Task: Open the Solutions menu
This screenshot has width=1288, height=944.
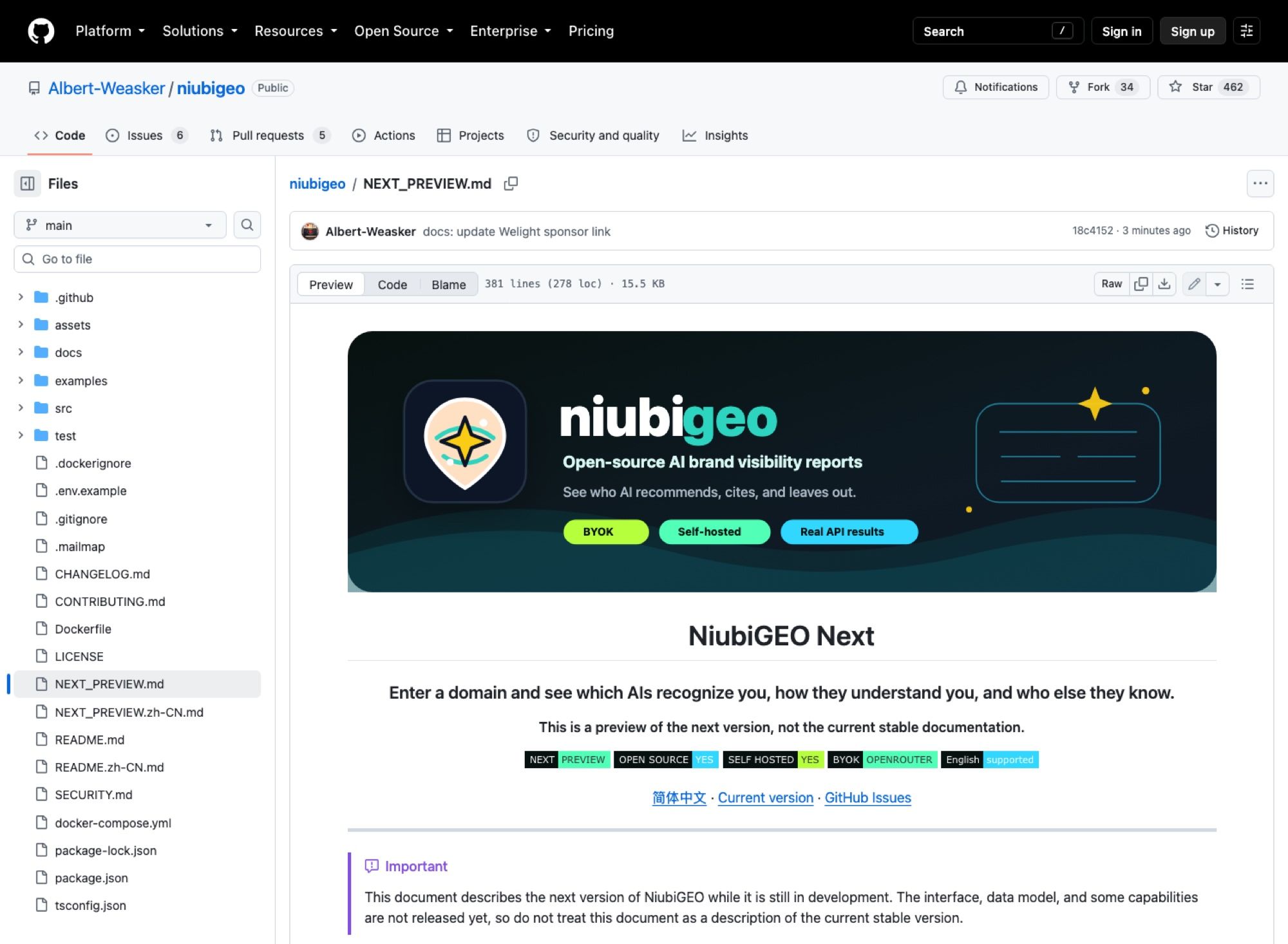Action: tap(200, 31)
